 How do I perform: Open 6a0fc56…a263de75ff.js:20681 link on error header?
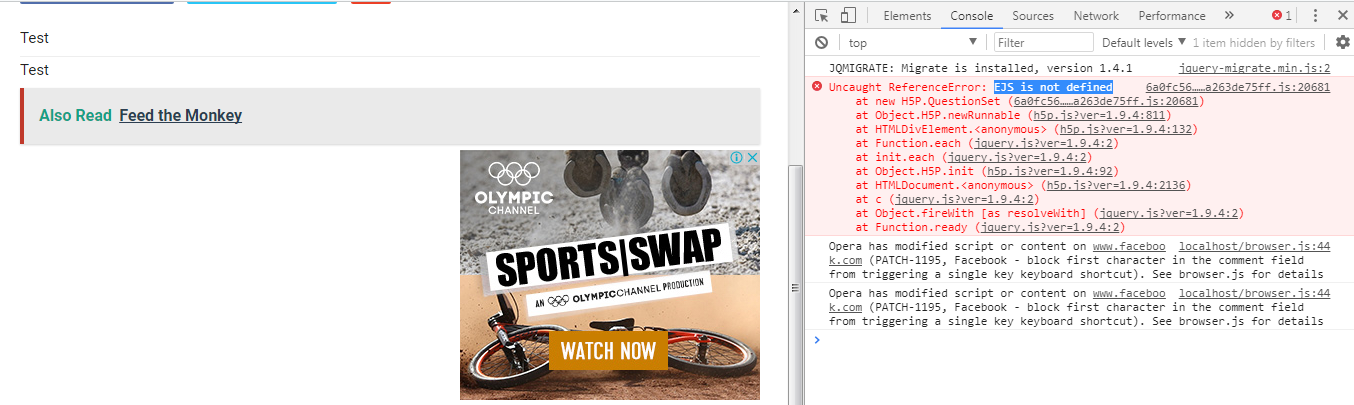(1238, 88)
